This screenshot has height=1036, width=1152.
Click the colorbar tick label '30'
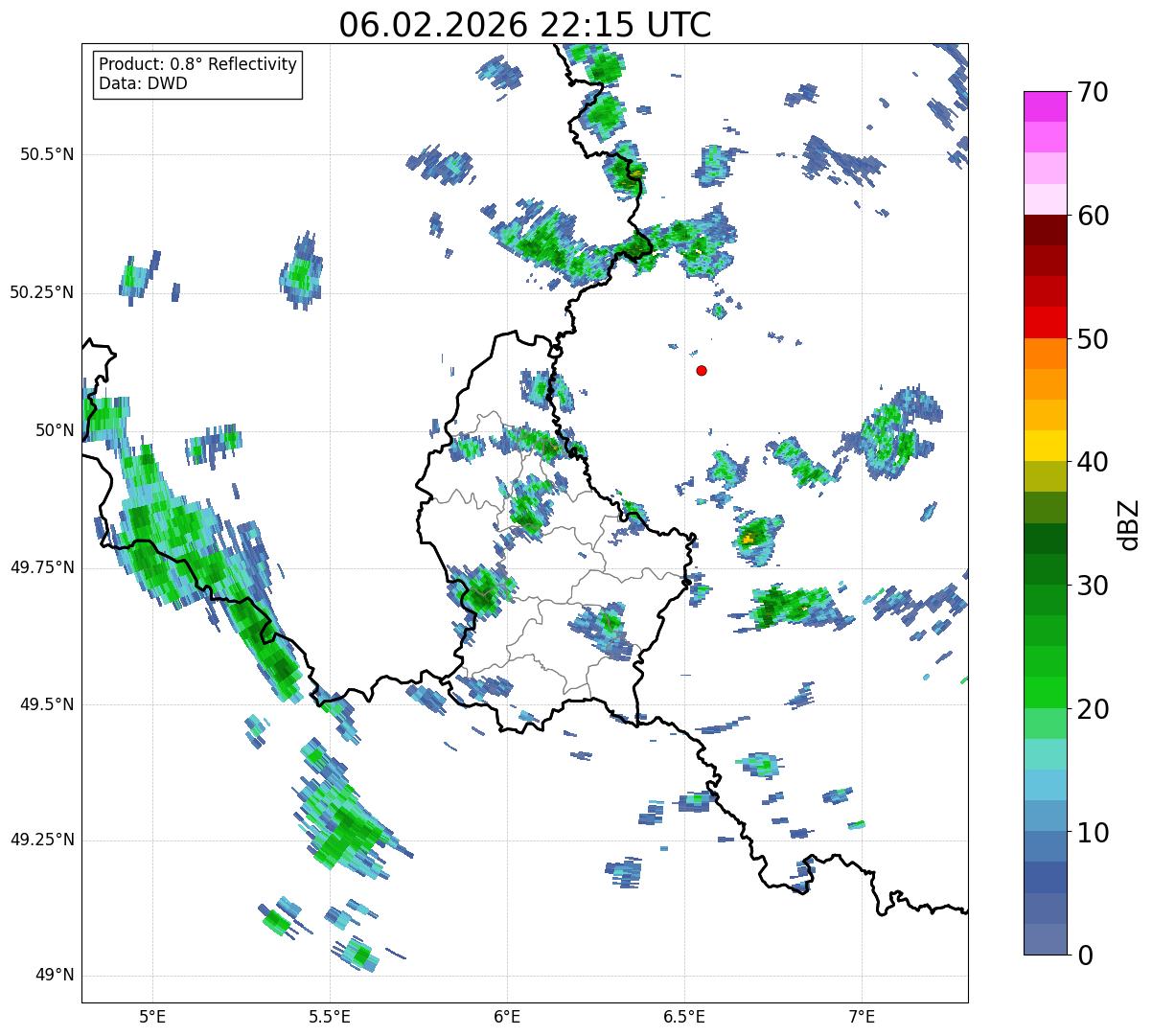pyautogui.click(x=1092, y=586)
